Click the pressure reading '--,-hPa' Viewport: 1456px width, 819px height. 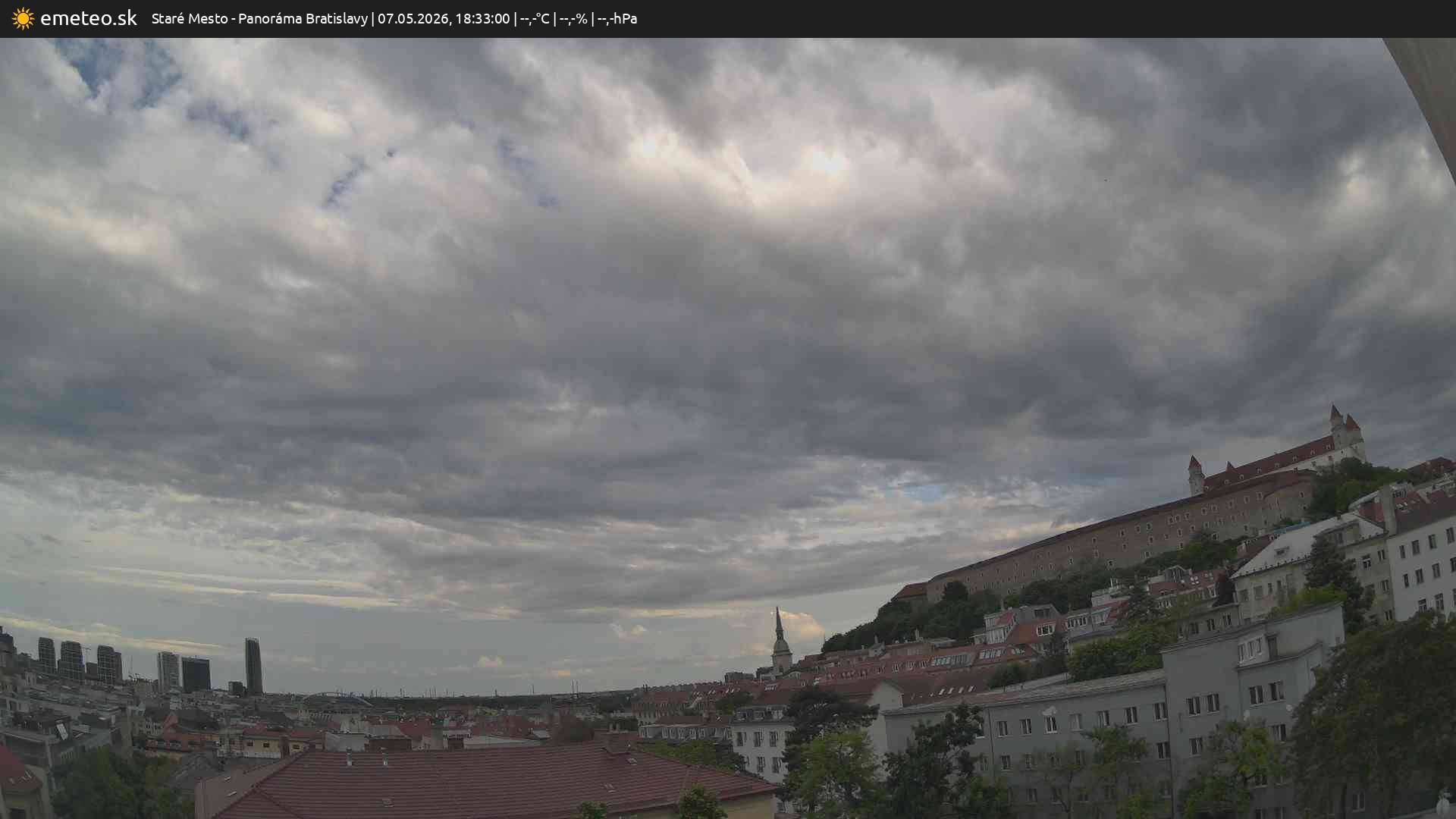pos(617,19)
